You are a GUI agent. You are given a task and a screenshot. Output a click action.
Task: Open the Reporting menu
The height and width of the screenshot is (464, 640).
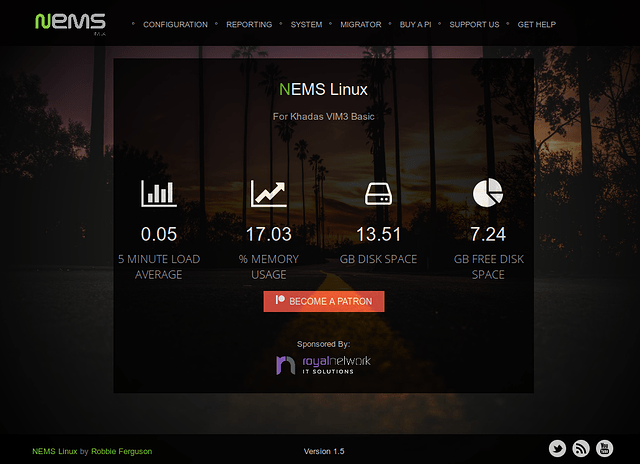point(249,24)
